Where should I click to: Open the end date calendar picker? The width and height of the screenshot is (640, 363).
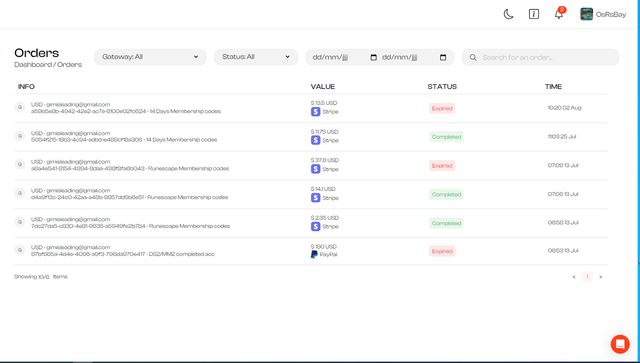coord(443,58)
